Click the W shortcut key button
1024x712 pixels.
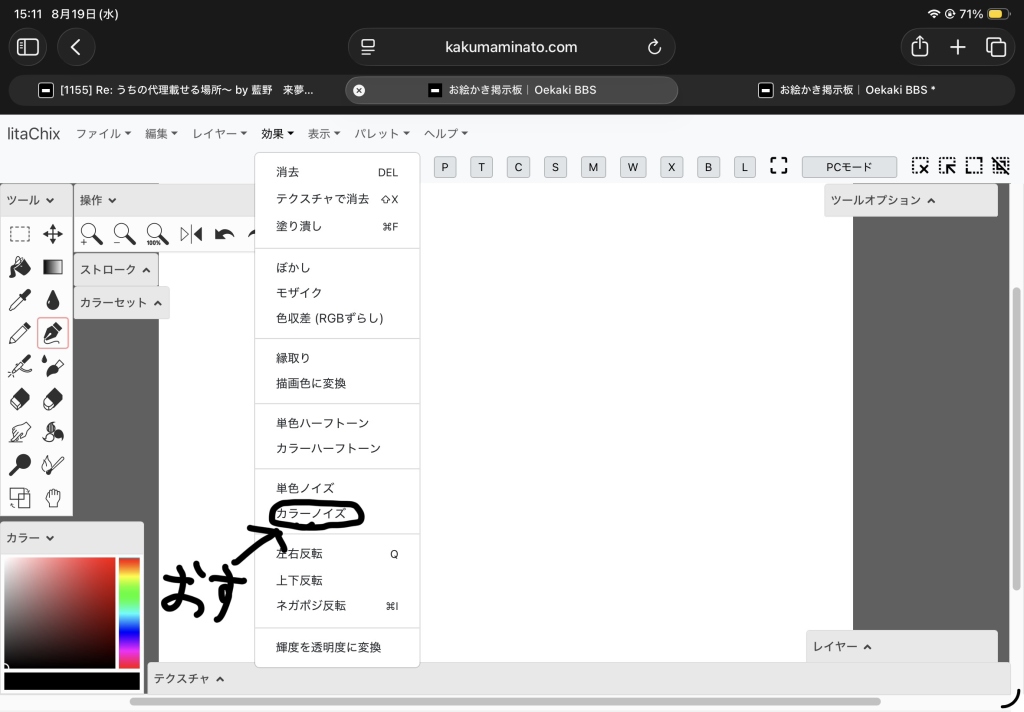pyautogui.click(x=633, y=167)
